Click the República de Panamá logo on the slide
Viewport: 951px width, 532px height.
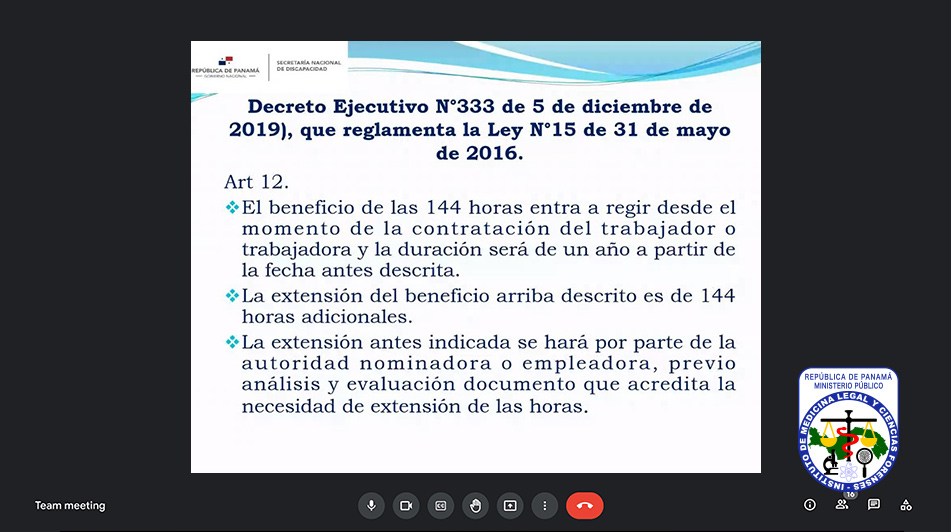coord(226,67)
